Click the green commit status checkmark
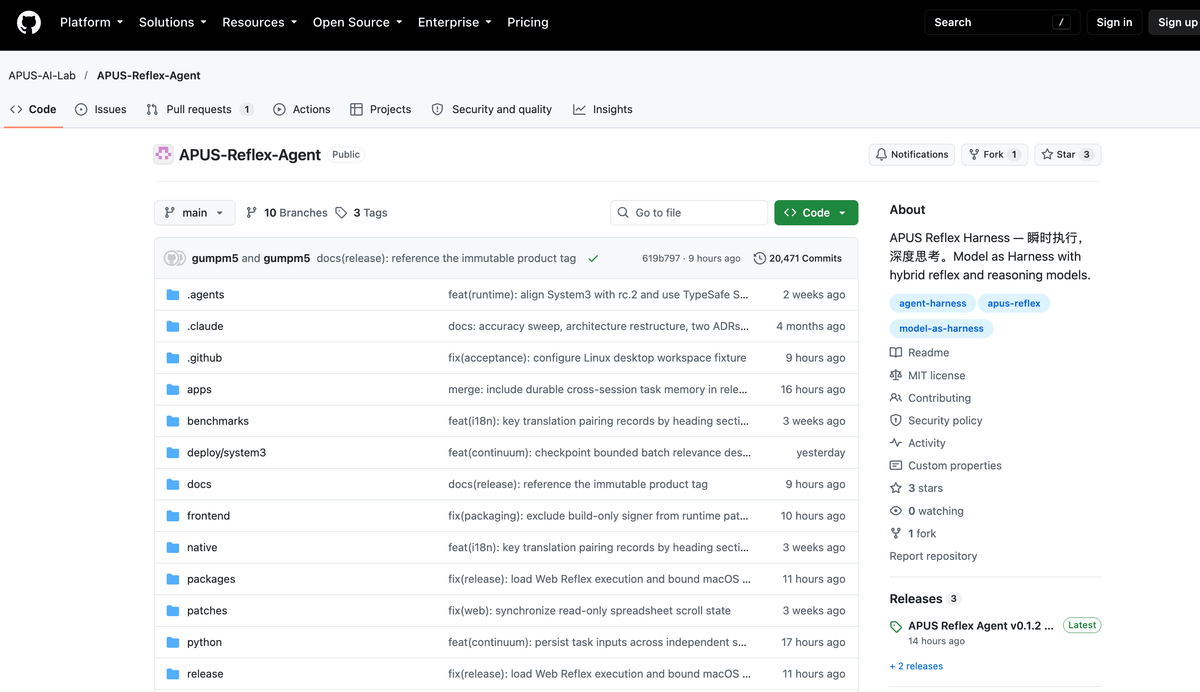 [x=593, y=258]
